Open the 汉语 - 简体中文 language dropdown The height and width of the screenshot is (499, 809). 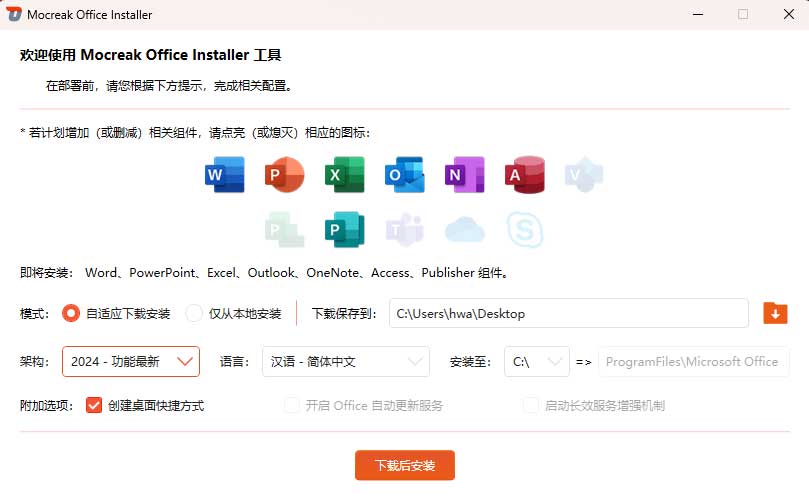[346, 361]
